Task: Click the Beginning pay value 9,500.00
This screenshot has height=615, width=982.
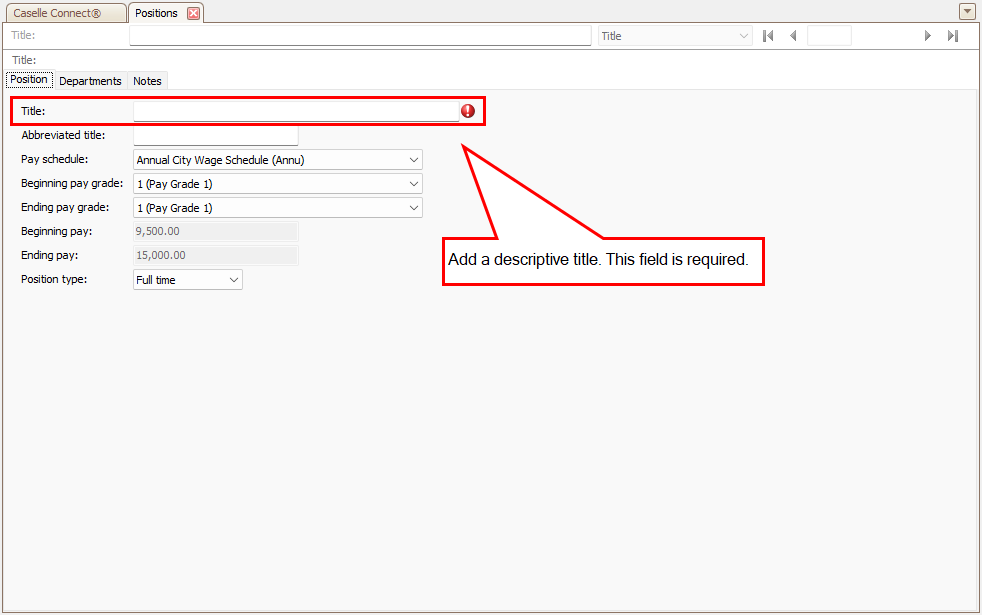Action: (x=215, y=231)
